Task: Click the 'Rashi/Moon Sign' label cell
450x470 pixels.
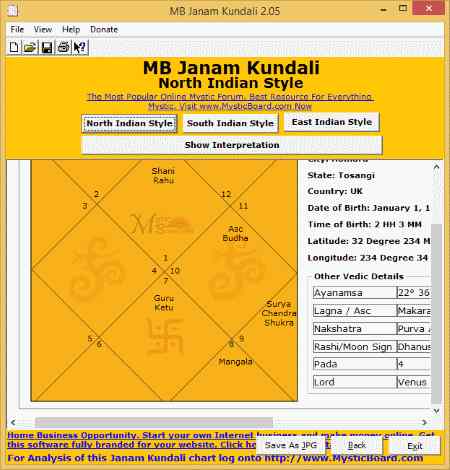Action: 354,347
